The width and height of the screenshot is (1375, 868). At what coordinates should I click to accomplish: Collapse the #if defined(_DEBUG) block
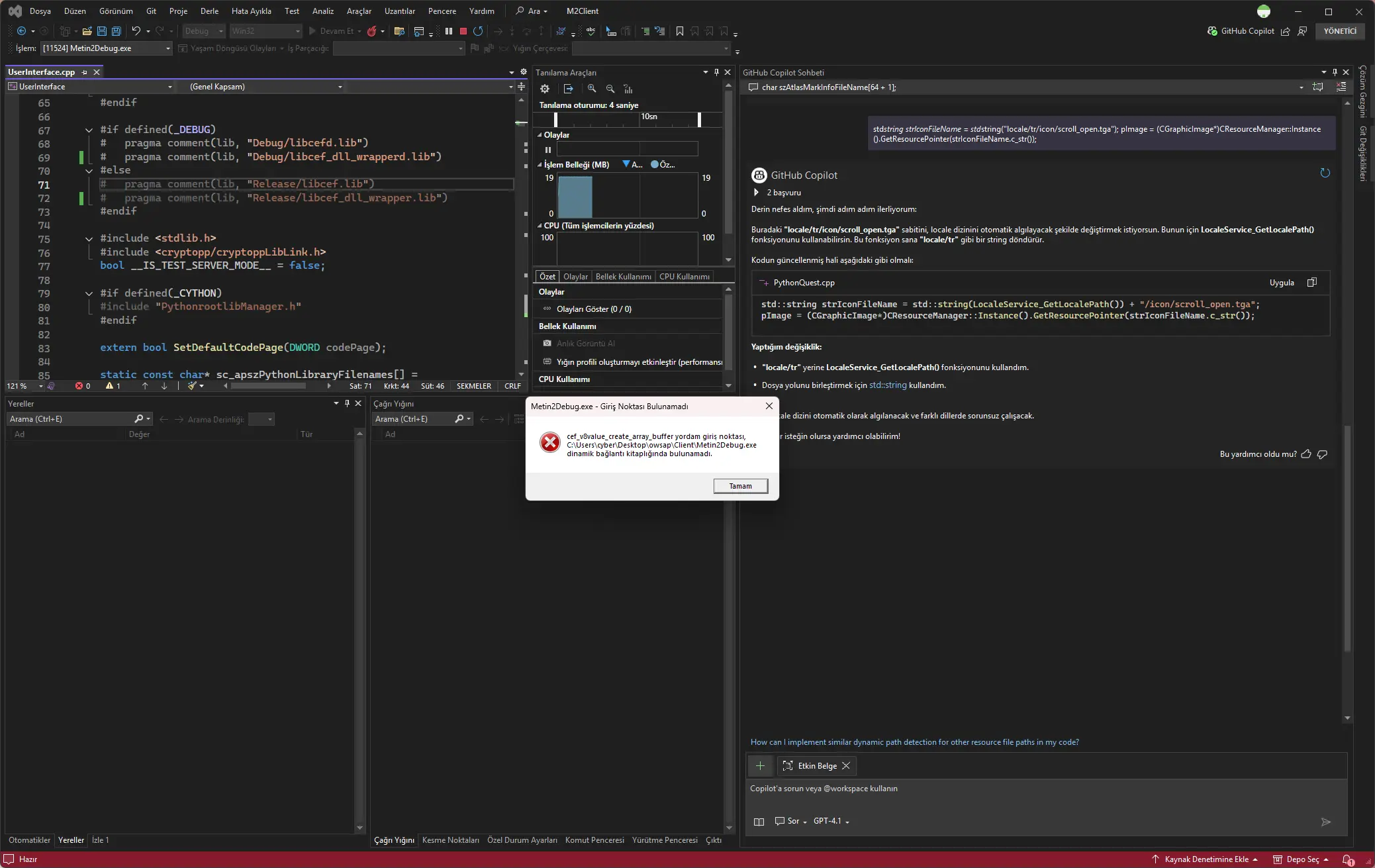89,130
